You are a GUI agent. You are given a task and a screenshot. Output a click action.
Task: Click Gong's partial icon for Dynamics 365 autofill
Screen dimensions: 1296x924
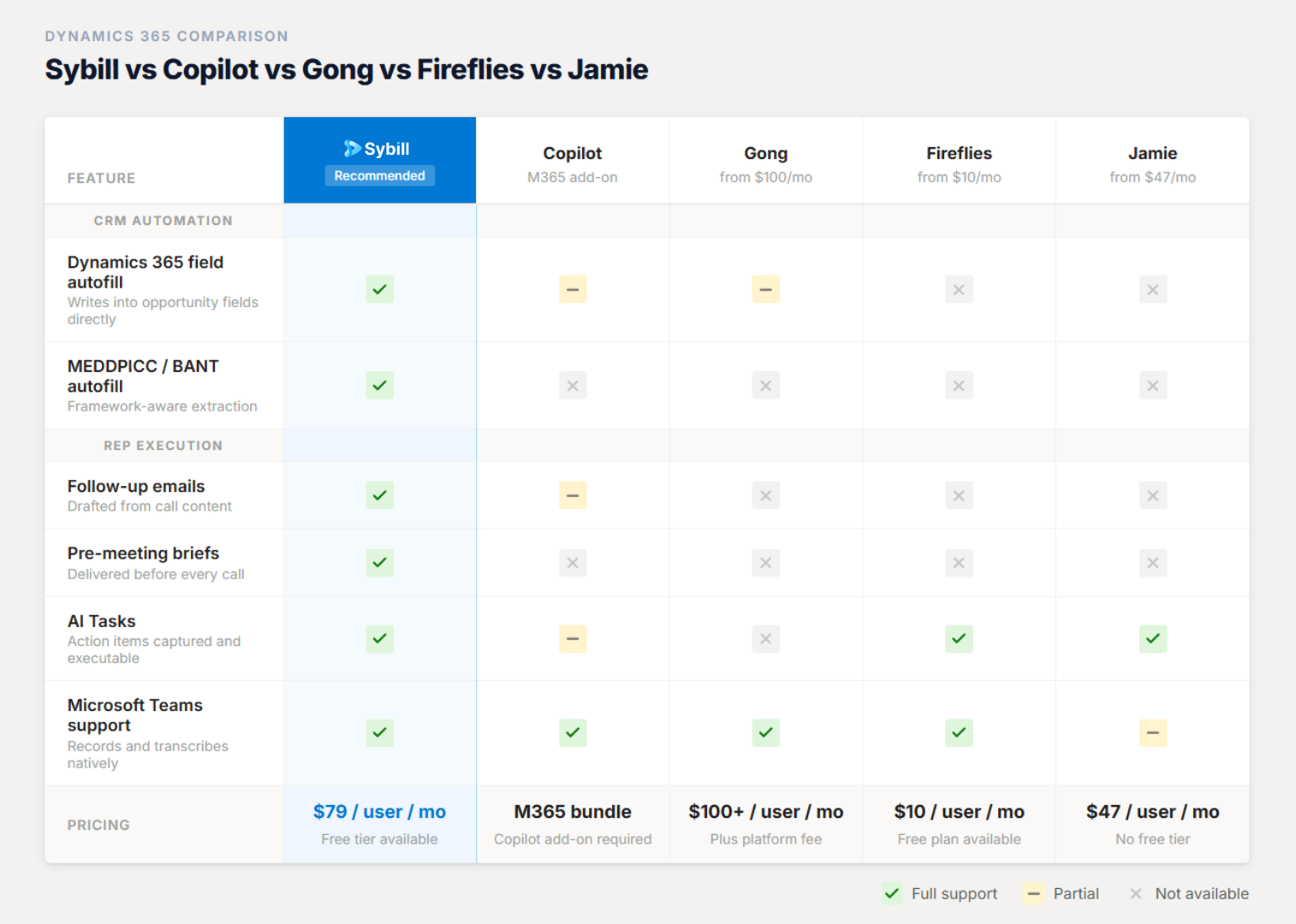[x=765, y=289]
